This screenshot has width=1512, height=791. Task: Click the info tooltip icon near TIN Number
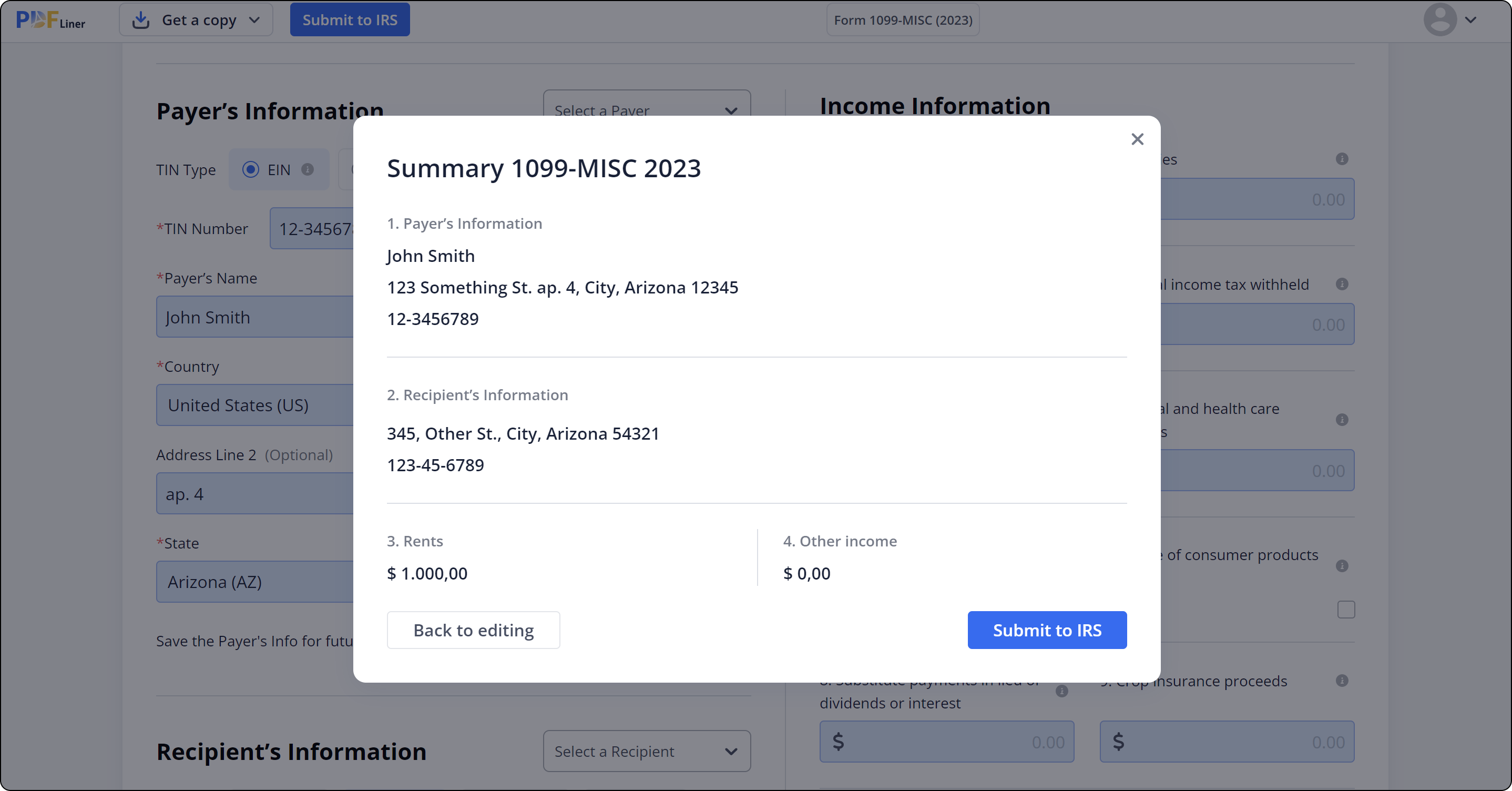308,169
